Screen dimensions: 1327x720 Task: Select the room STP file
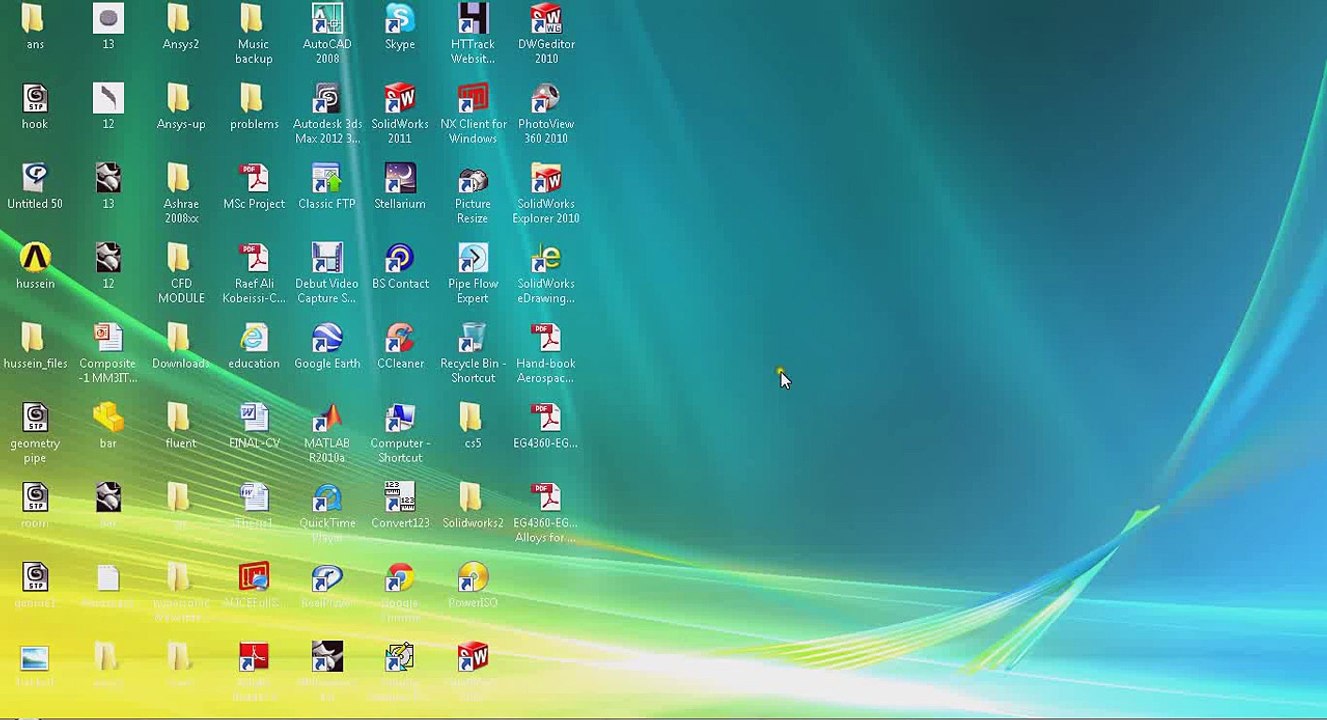coord(35,499)
